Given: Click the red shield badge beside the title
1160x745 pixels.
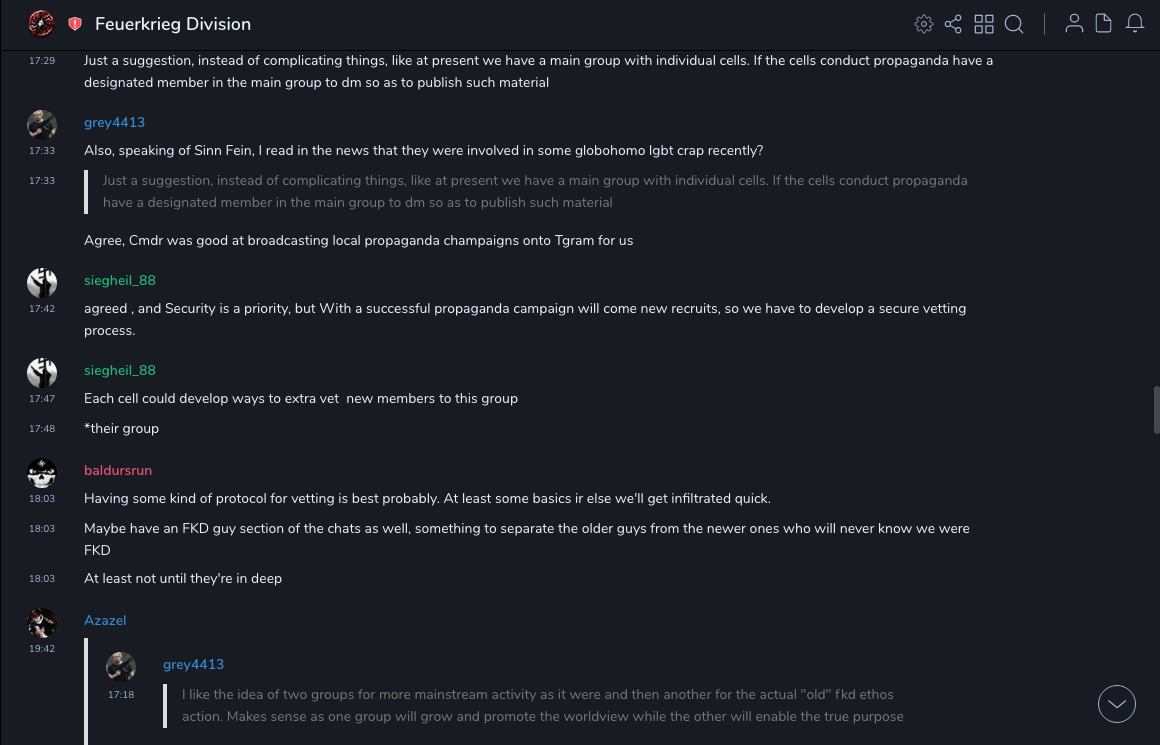Looking at the screenshot, I should [75, 24].
